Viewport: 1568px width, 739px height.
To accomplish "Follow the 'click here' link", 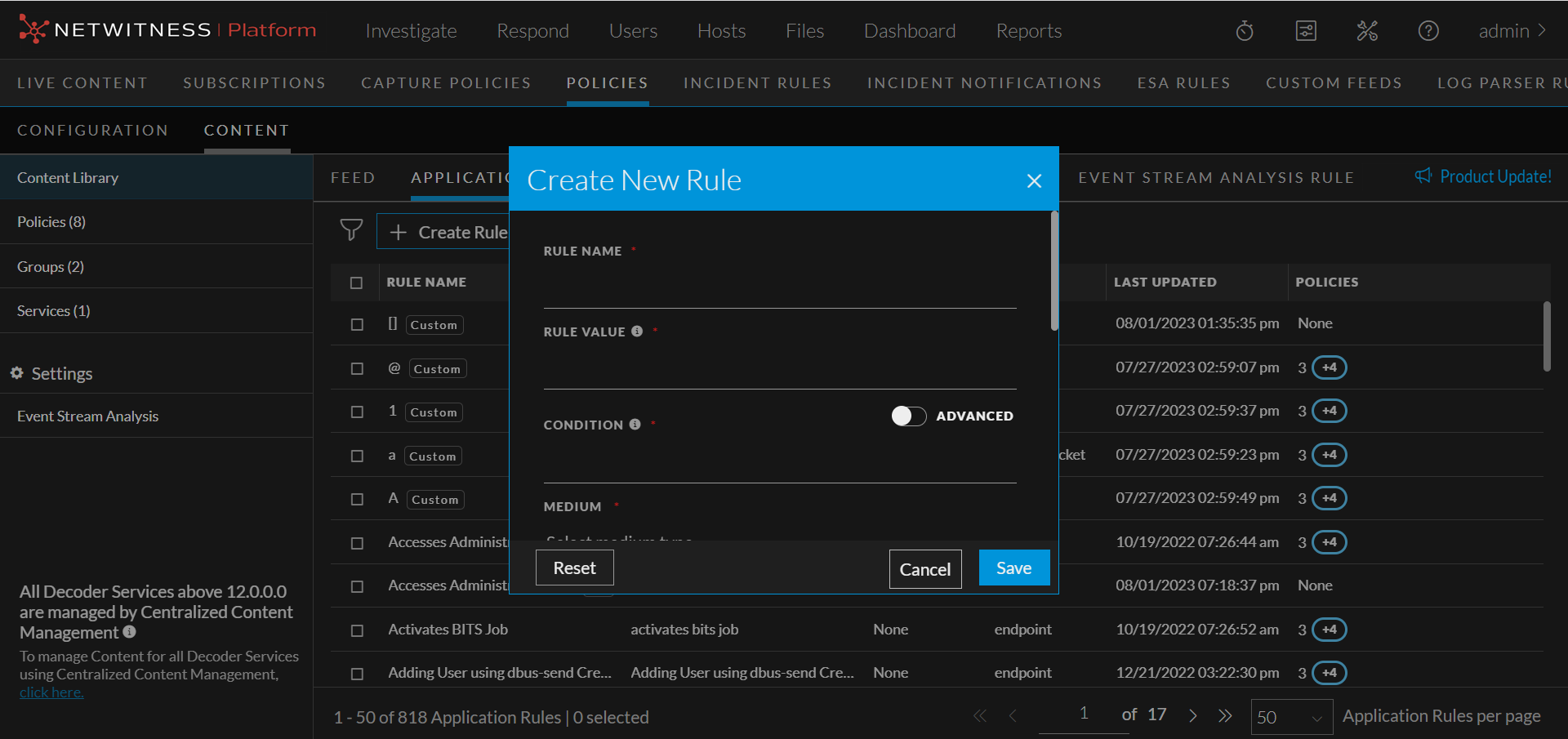I will (x=51, y=692).
